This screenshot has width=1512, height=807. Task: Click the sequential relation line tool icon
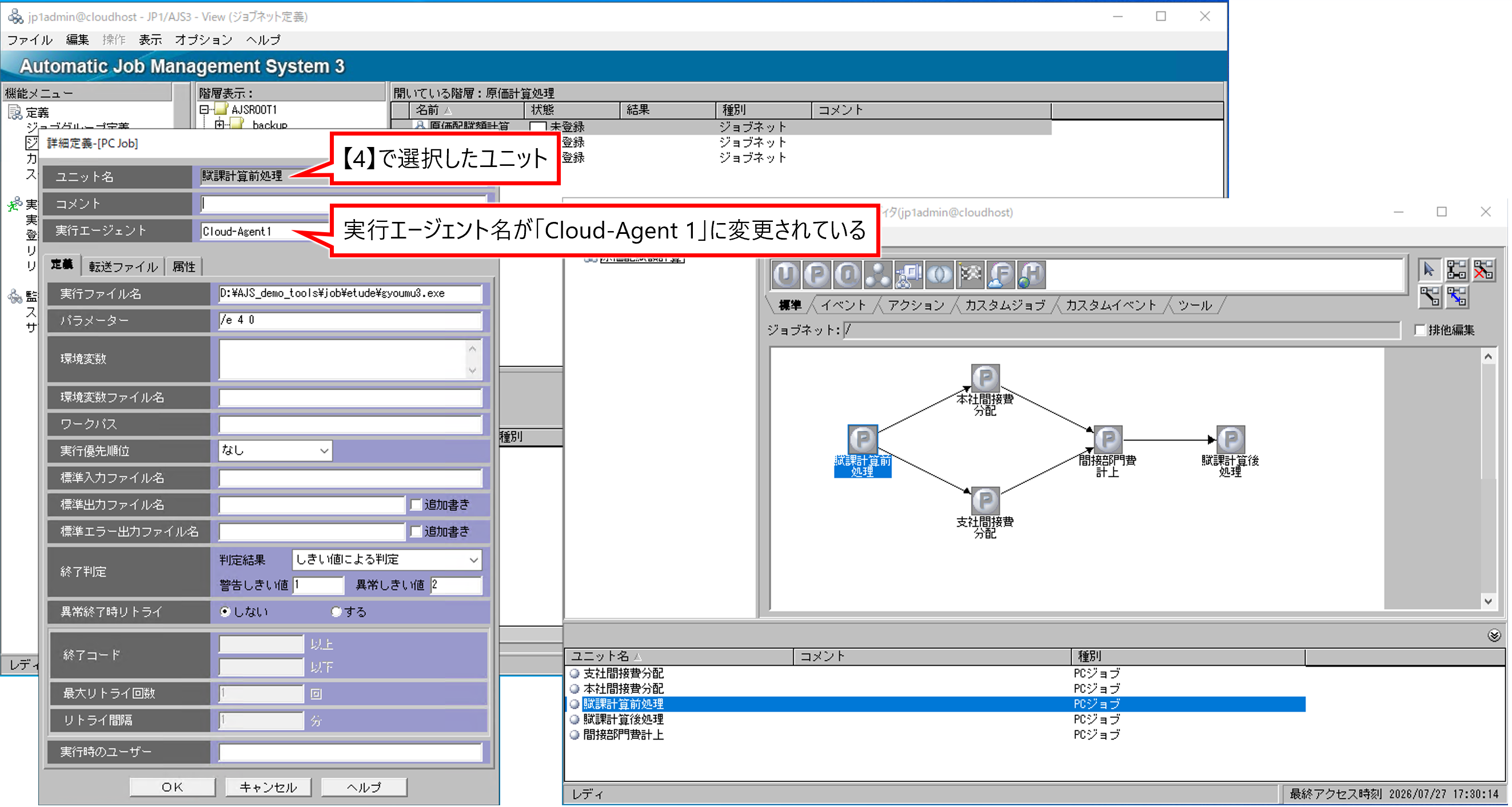1429,297
